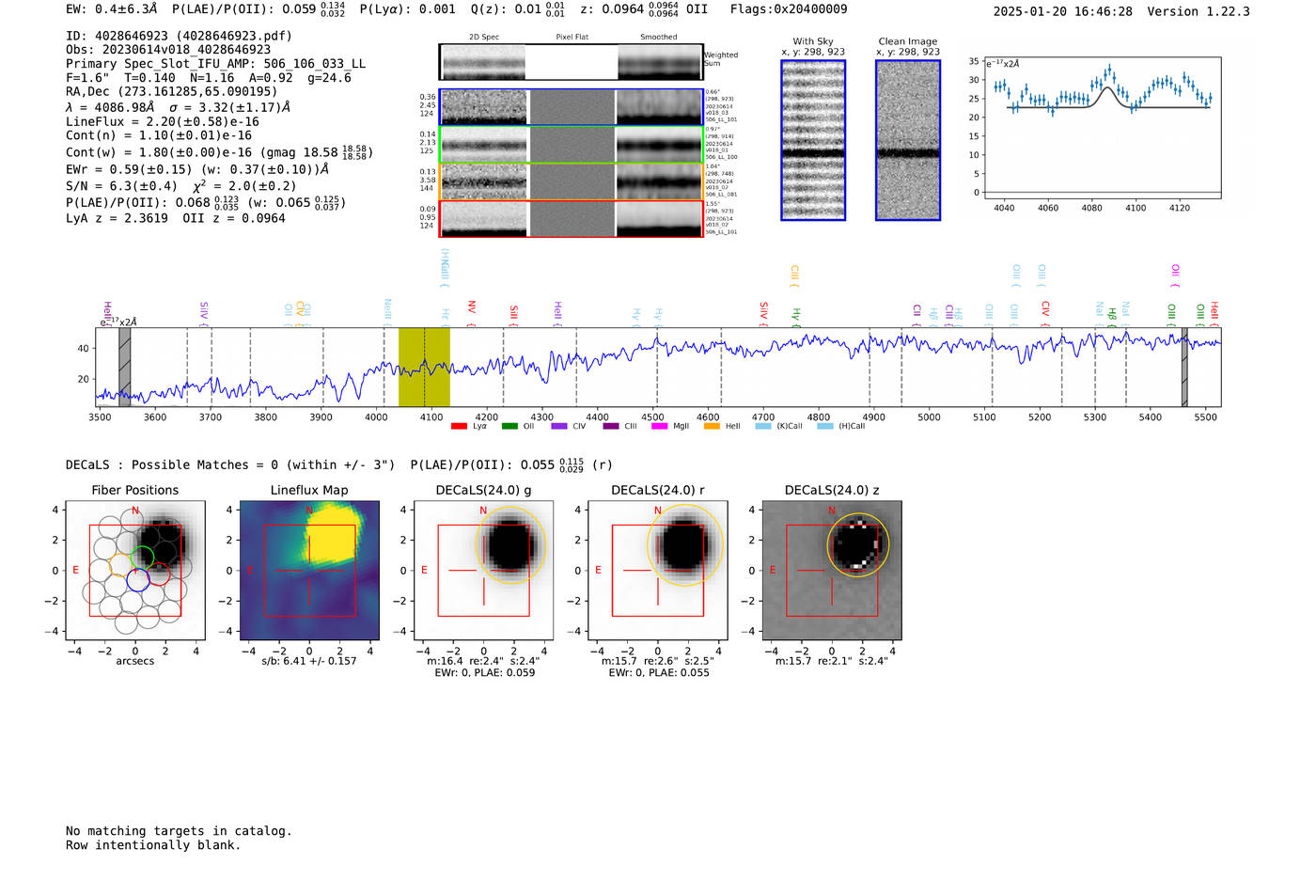This screenshot has height=896, width=1316.
Task: Select the Flags:0x20400009 text
Action: (789, 9)
